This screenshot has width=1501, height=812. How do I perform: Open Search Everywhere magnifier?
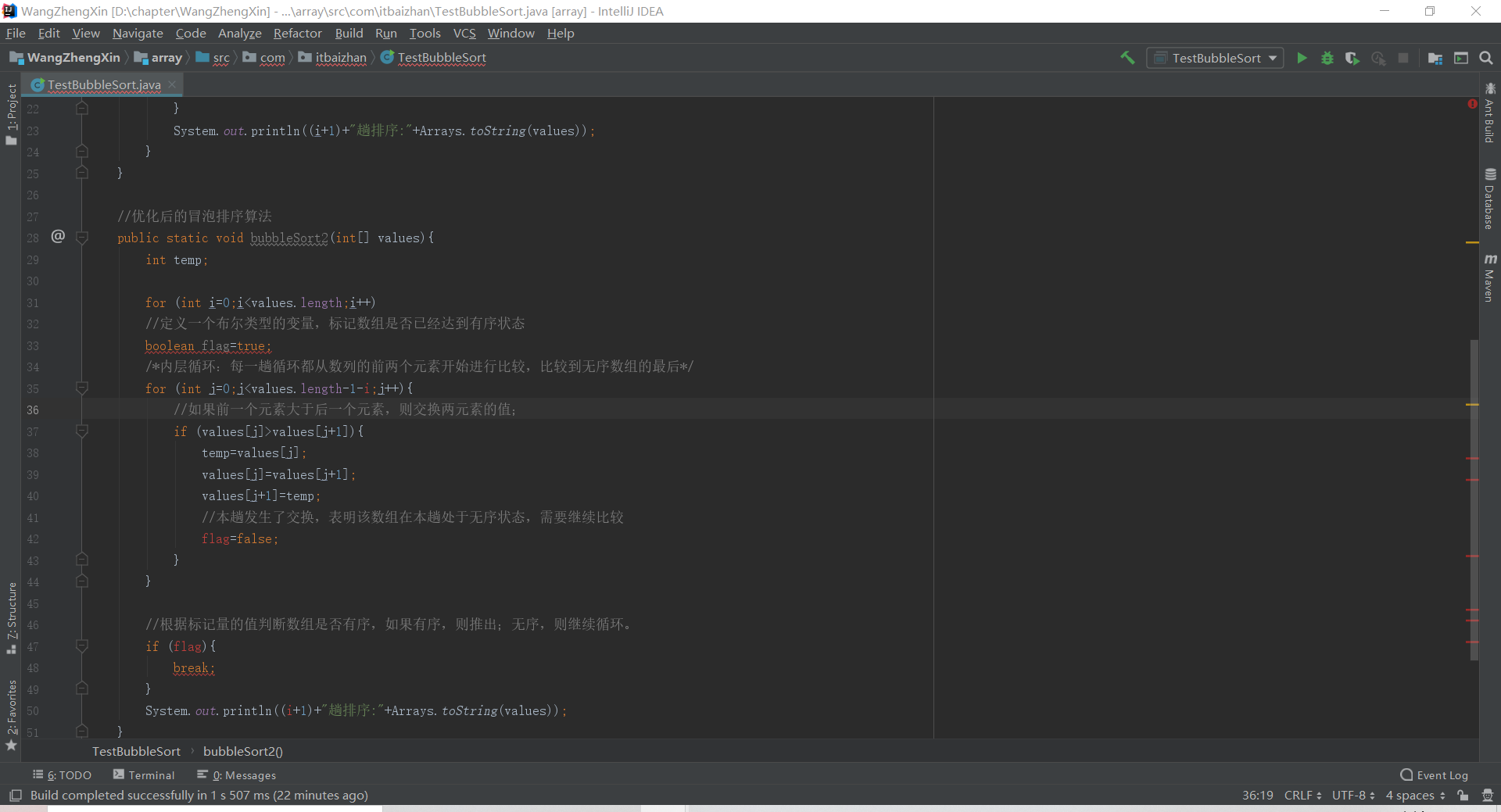point(1486,58)
